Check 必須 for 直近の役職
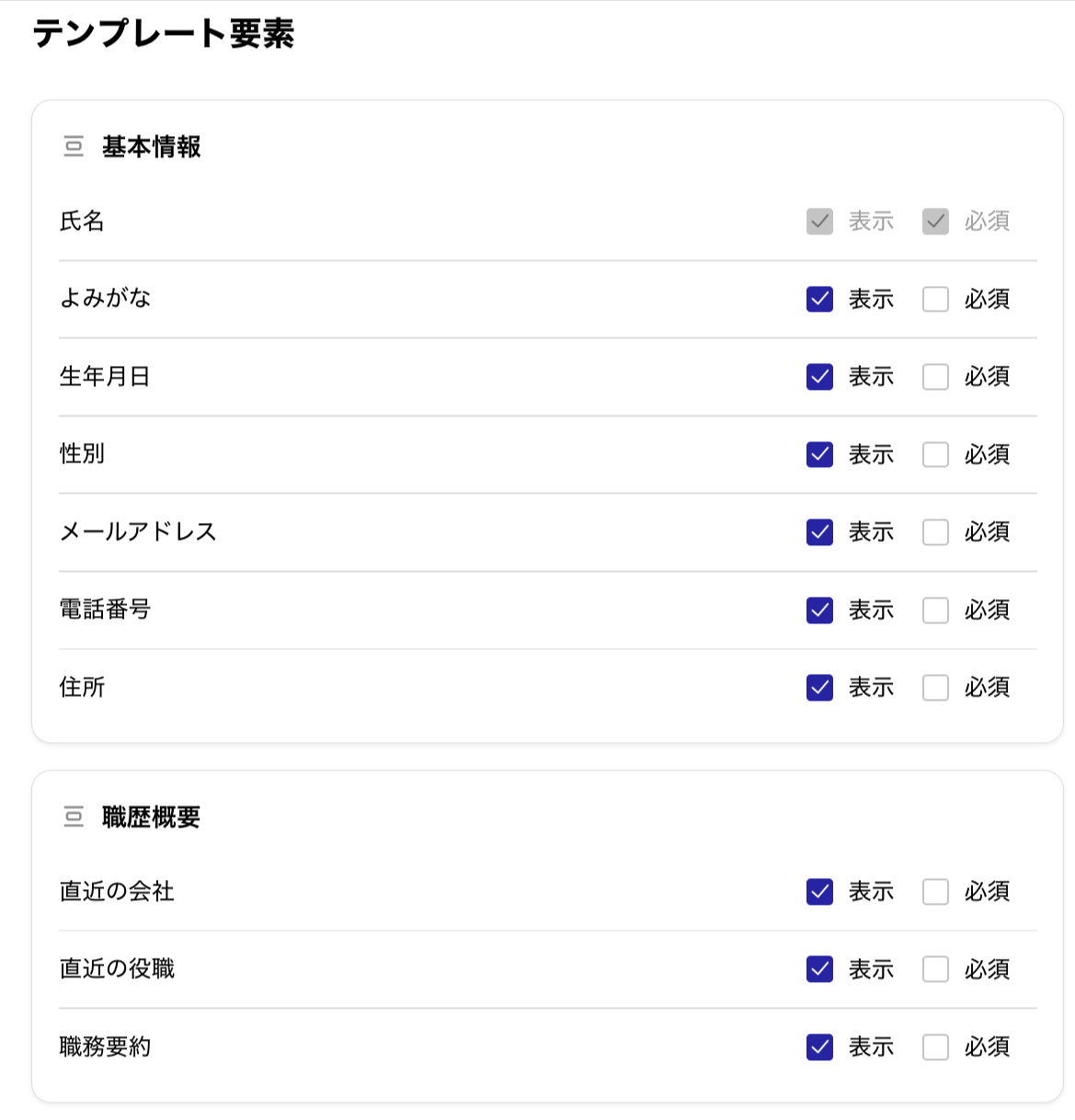The height and width of the screenshot is (1120, 1075). coord(935,969)
